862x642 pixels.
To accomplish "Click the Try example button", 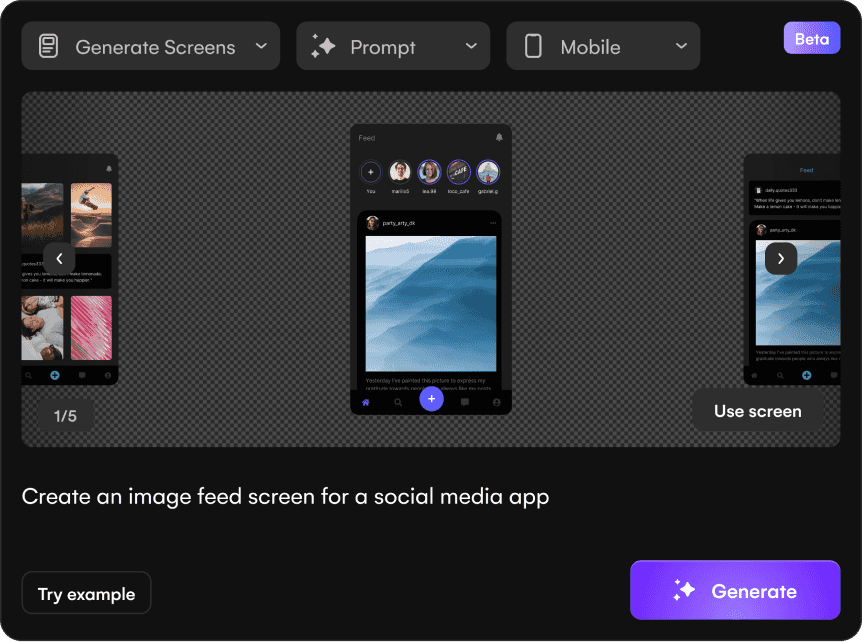I will click(86, 593).
